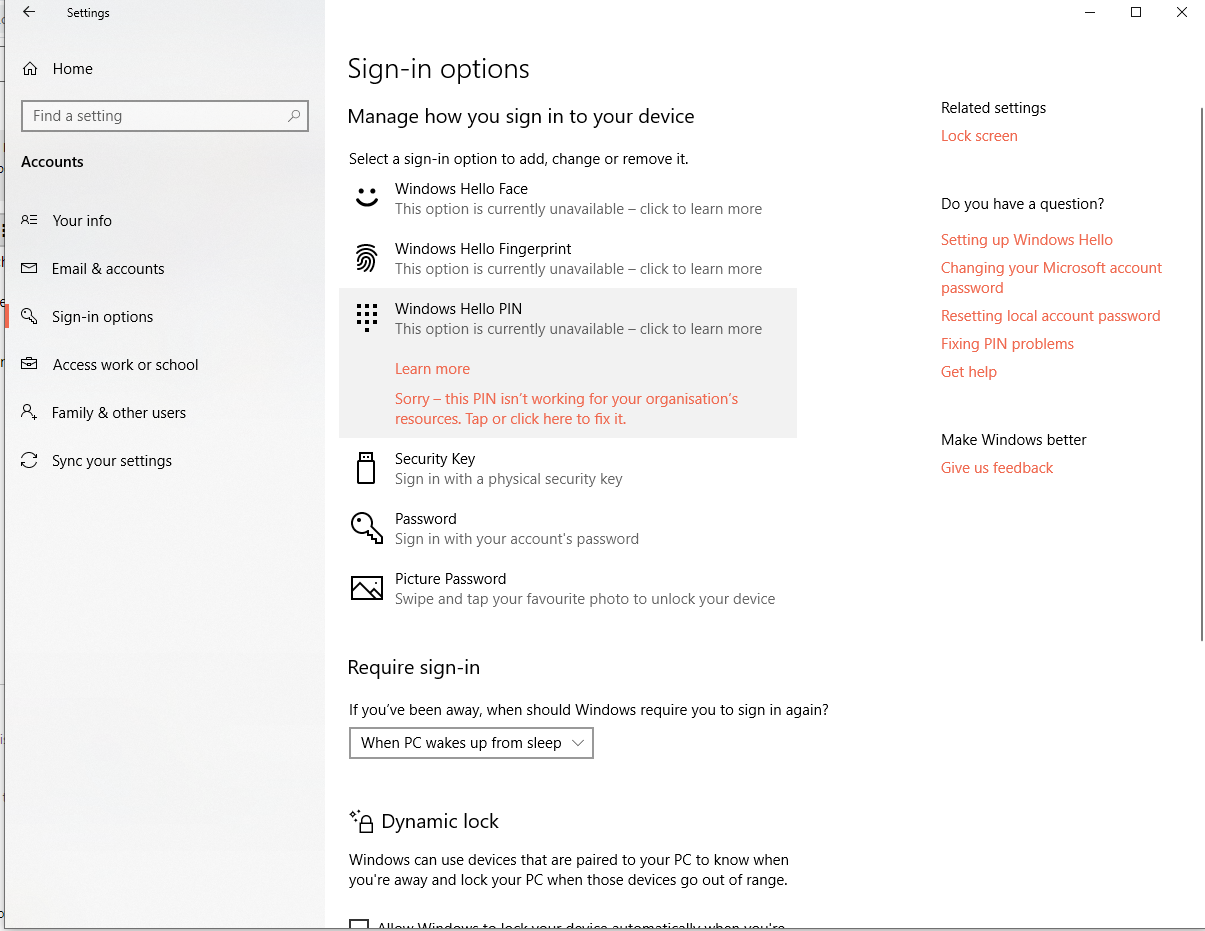Click the Picture Password image icon
Screen dimensions: 1205x931
[x=366, y=587]
